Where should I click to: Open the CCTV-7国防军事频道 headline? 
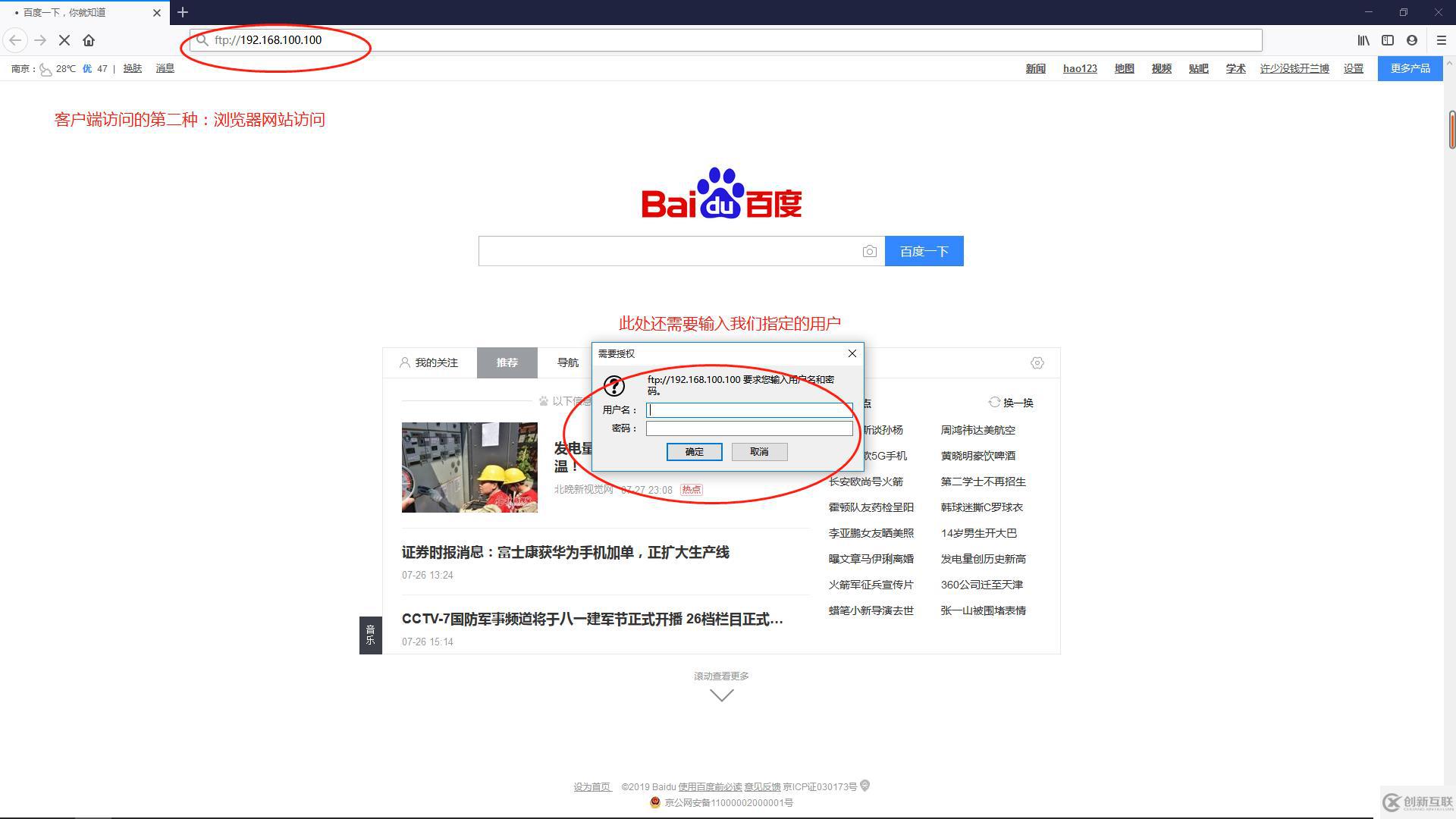coord(592,620)
